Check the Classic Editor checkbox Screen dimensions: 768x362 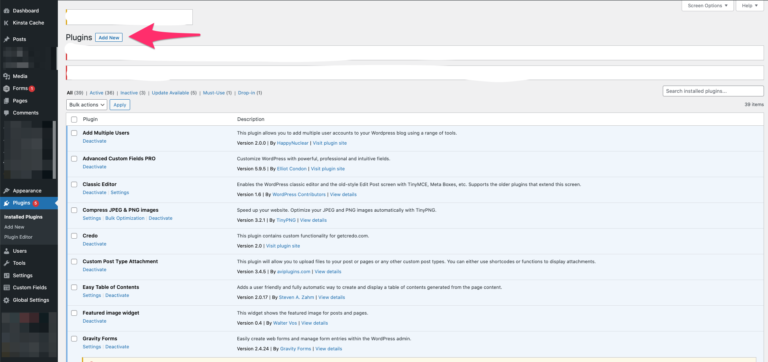(x=74, y=185)
